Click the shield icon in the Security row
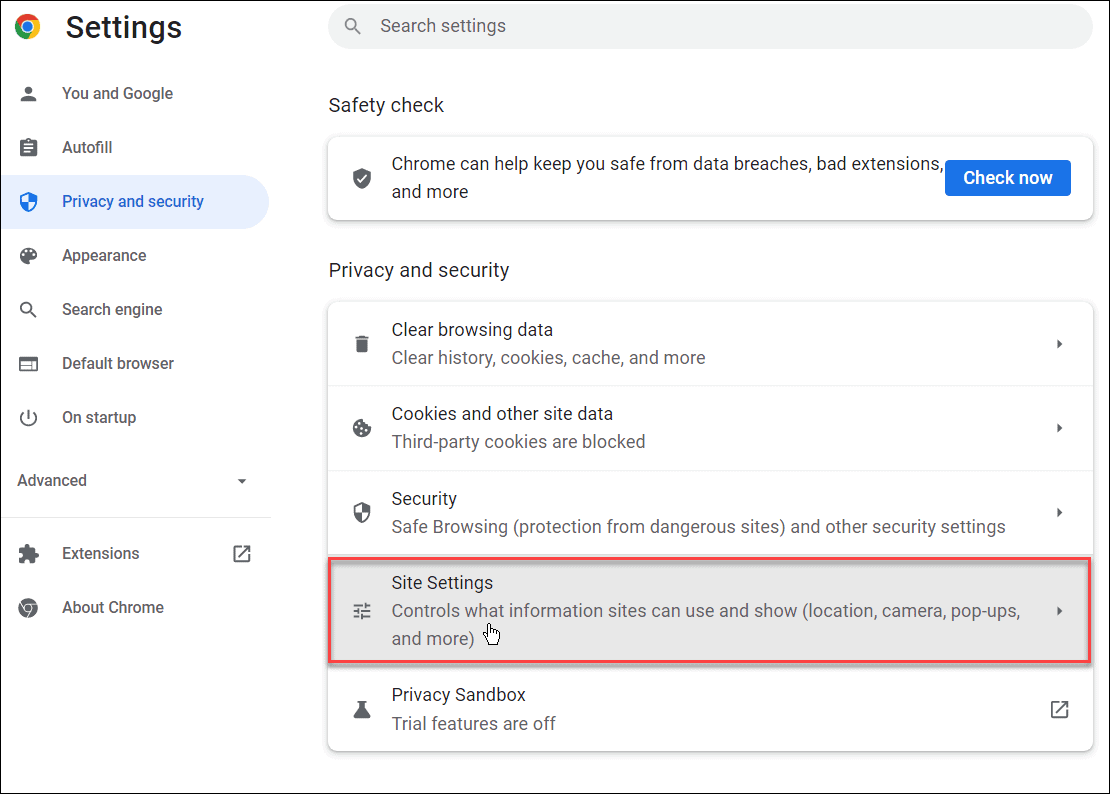The image size is (1110, 794). coord(362,512)
